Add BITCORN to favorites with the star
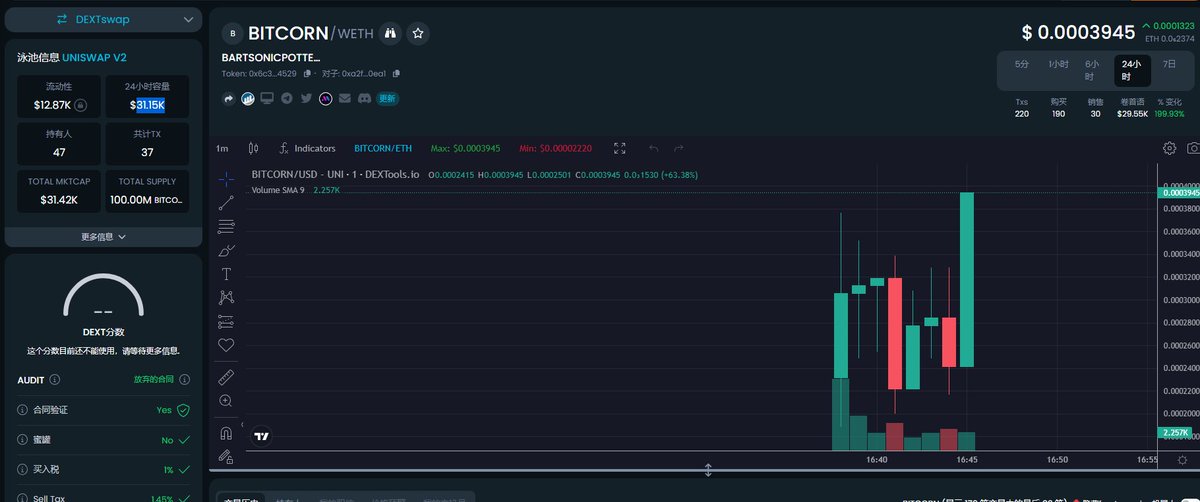This screenshot has width=1200, height=502. coord(419,34)
